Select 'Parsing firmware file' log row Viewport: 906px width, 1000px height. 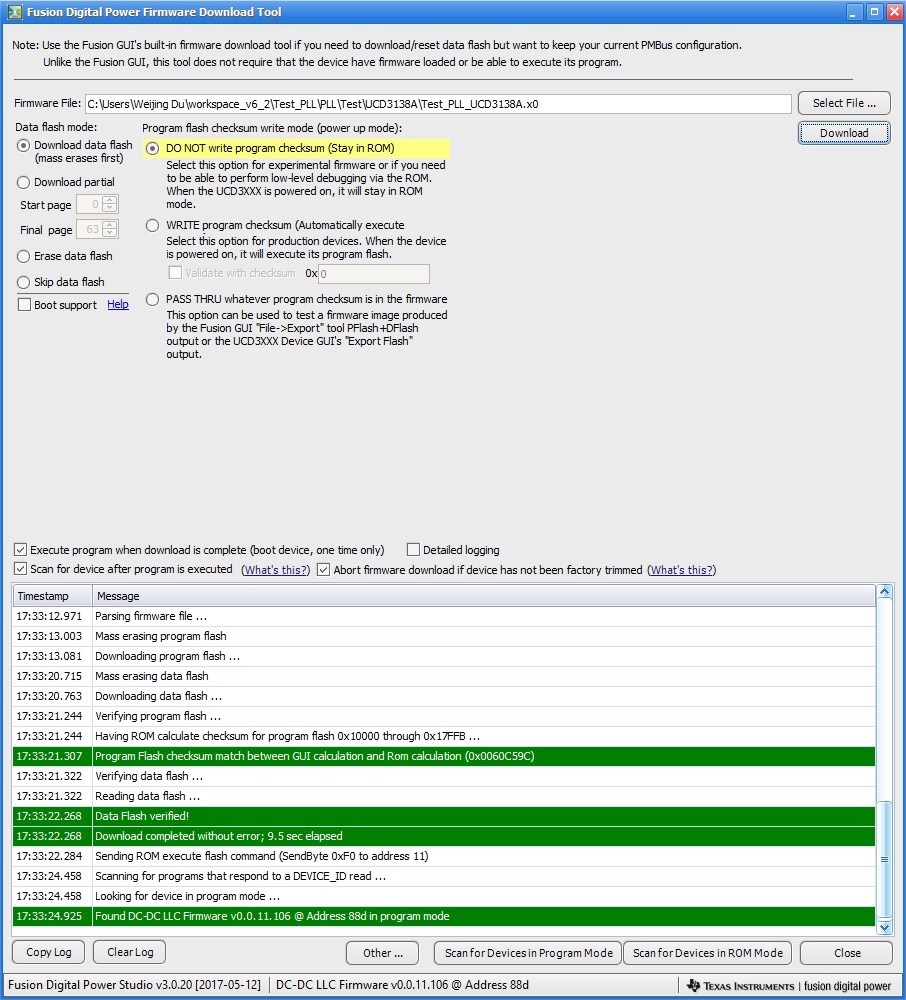click(444, 616)
